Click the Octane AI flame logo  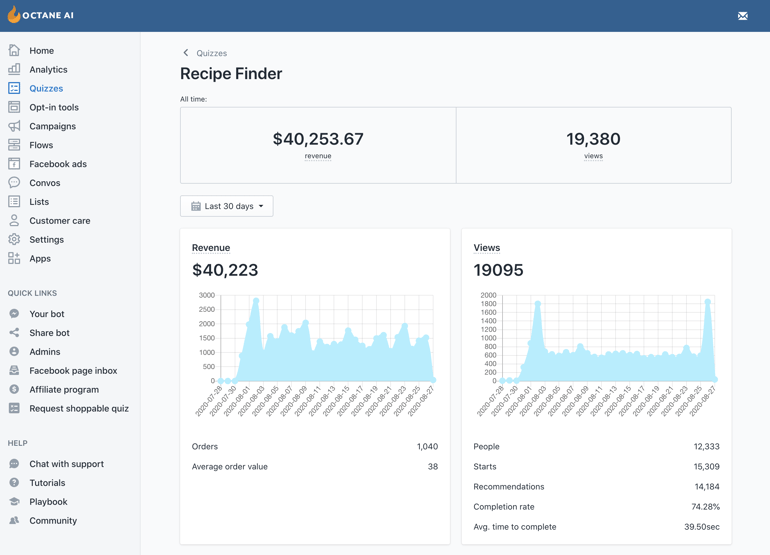click(14, 14)
